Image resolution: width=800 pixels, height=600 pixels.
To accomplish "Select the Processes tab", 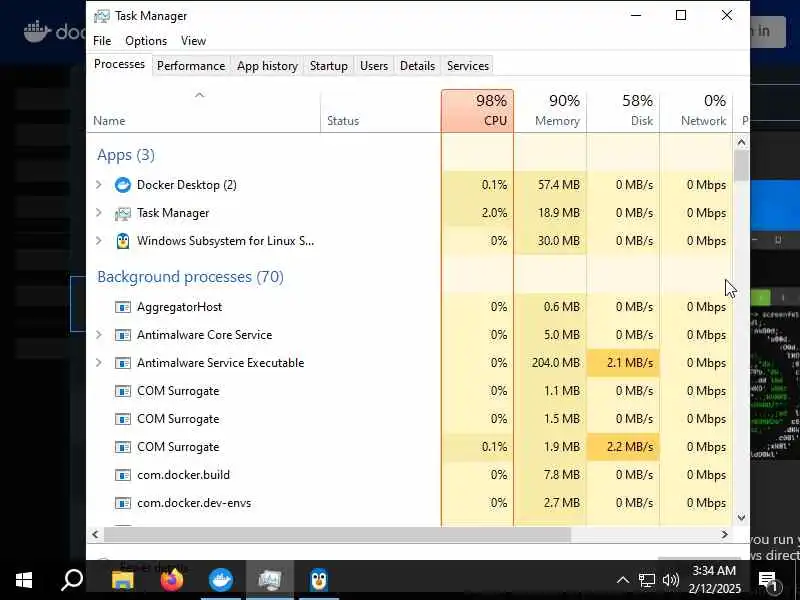I will coord(119,64).
